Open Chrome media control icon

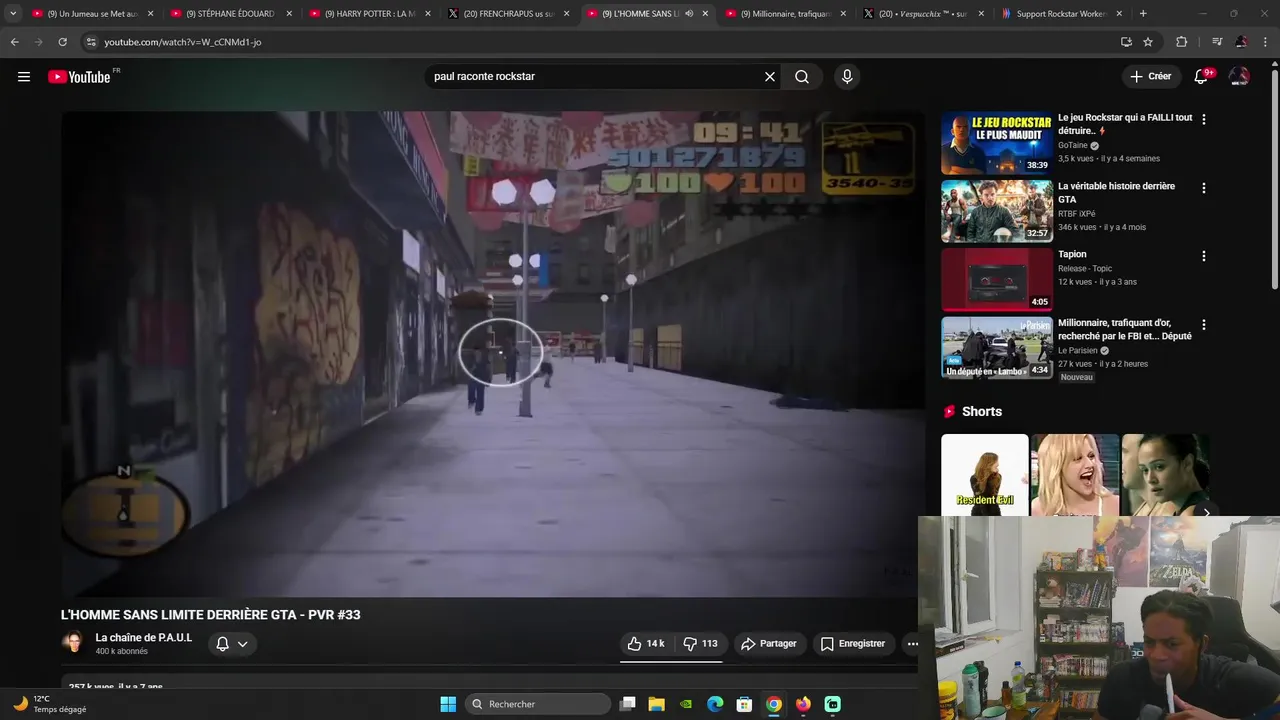[x=1217, y=42]
